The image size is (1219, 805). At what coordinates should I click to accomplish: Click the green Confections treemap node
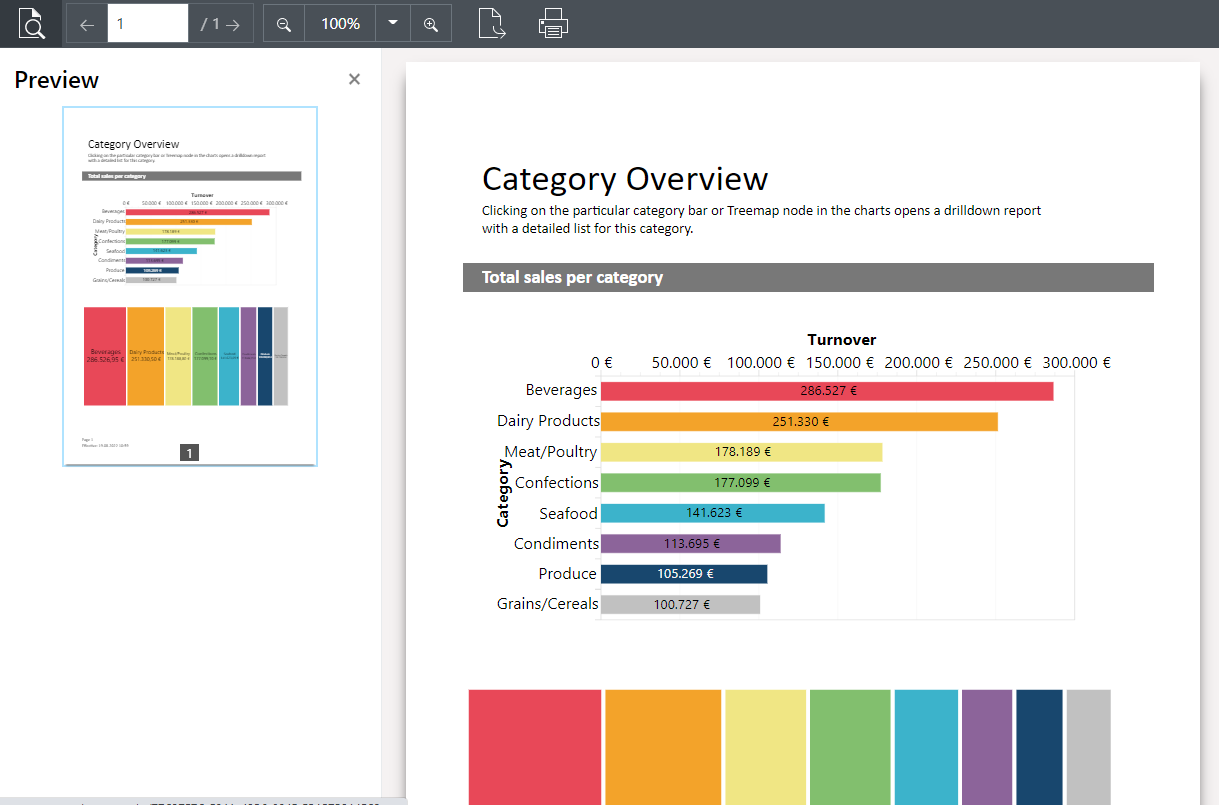[849, 745]
